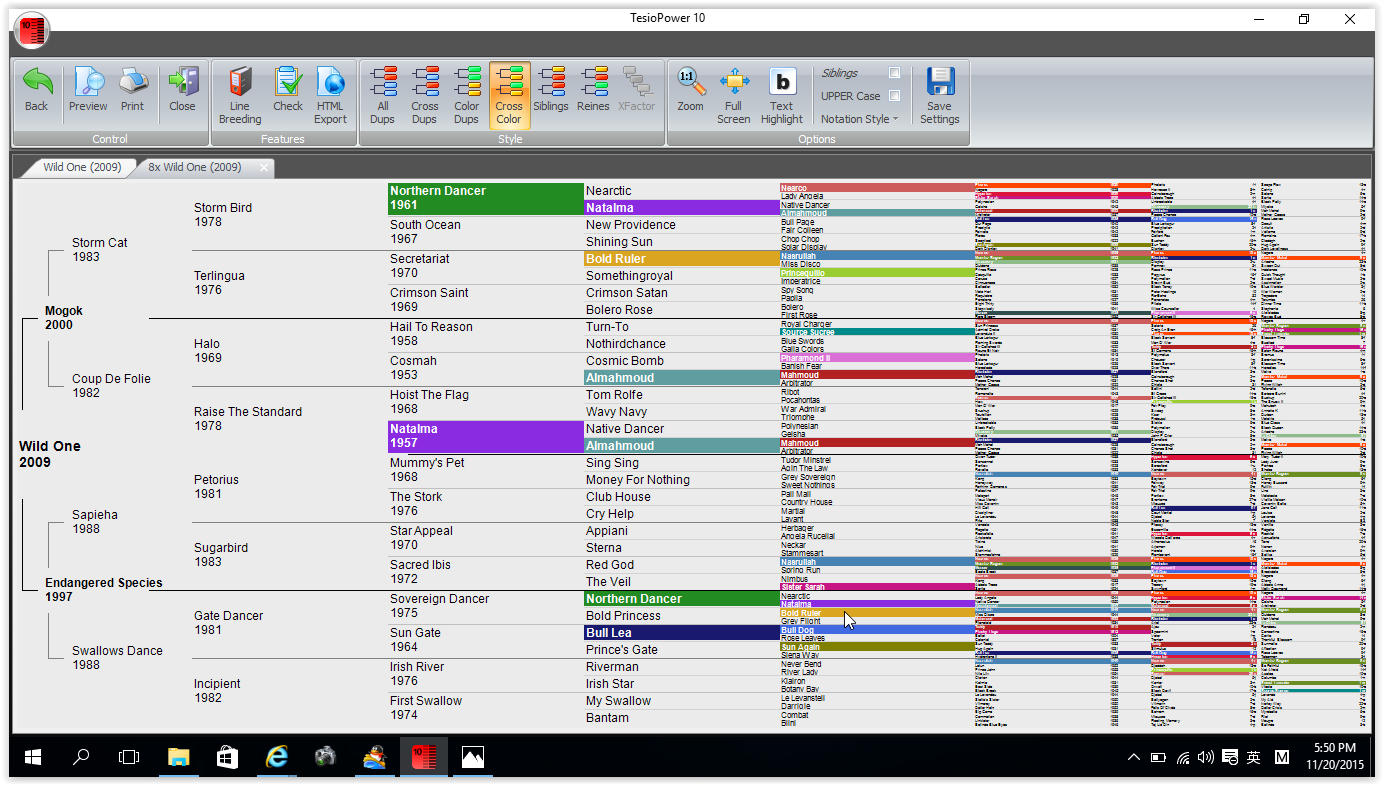Image resolution: width=1383 pixels, height=785 pixels.
Task: Launch Internet Explorer from taskbar
Action: click(276, 758)
